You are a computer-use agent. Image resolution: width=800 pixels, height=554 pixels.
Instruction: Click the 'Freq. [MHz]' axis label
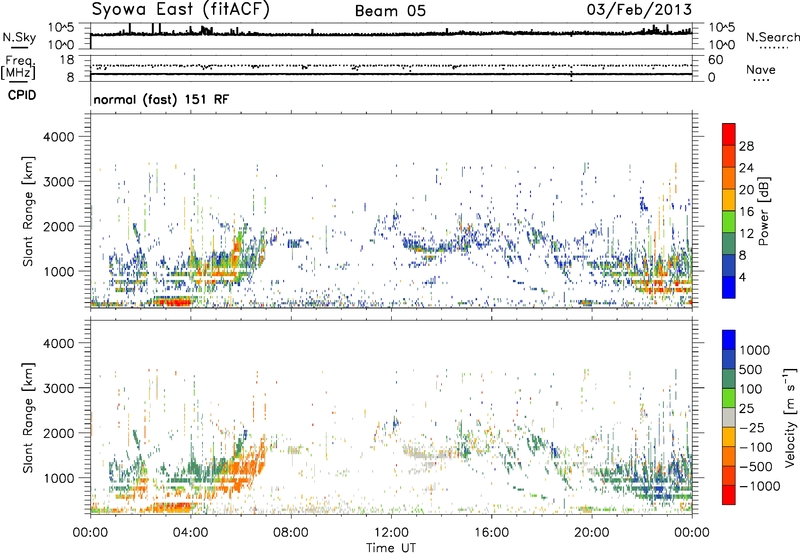click(18, 67)
